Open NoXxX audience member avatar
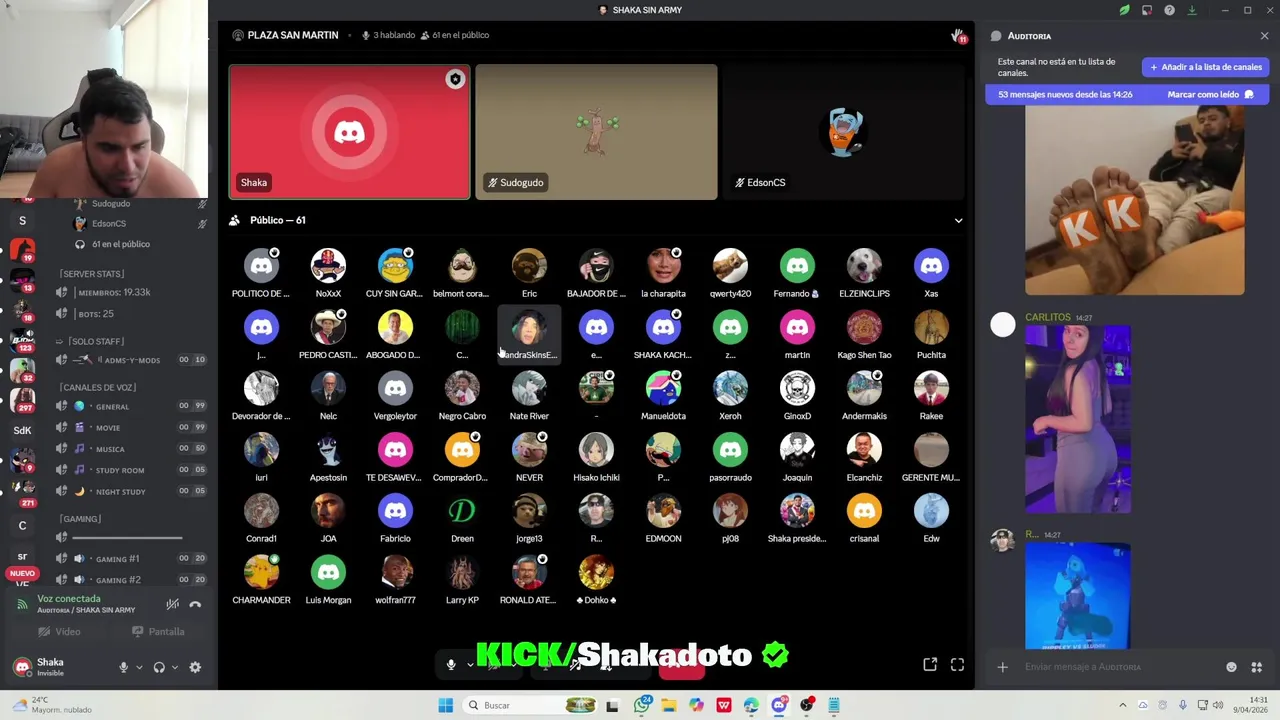Viewport: 1280px width, 720px height. pos(328,266)
